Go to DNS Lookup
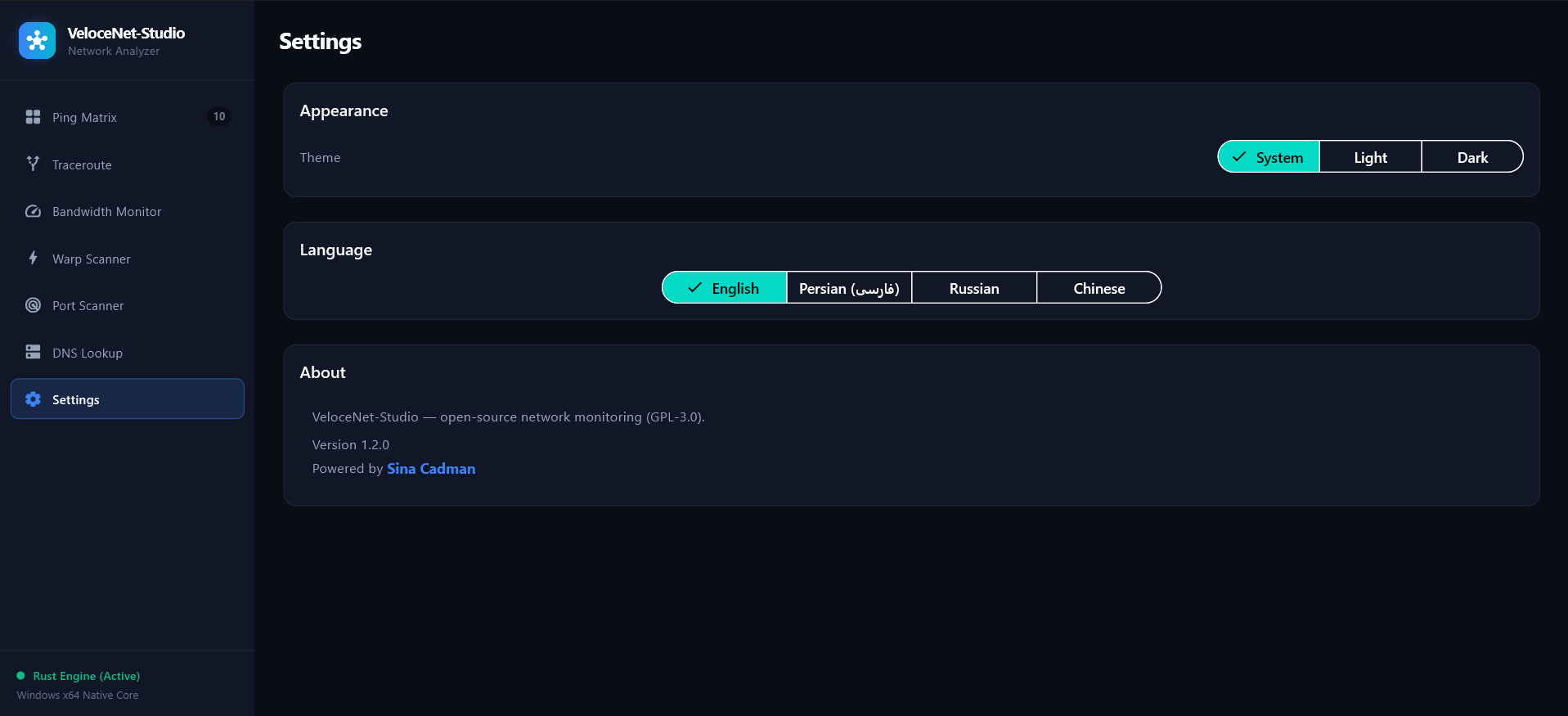 click(x=128, y=353)
